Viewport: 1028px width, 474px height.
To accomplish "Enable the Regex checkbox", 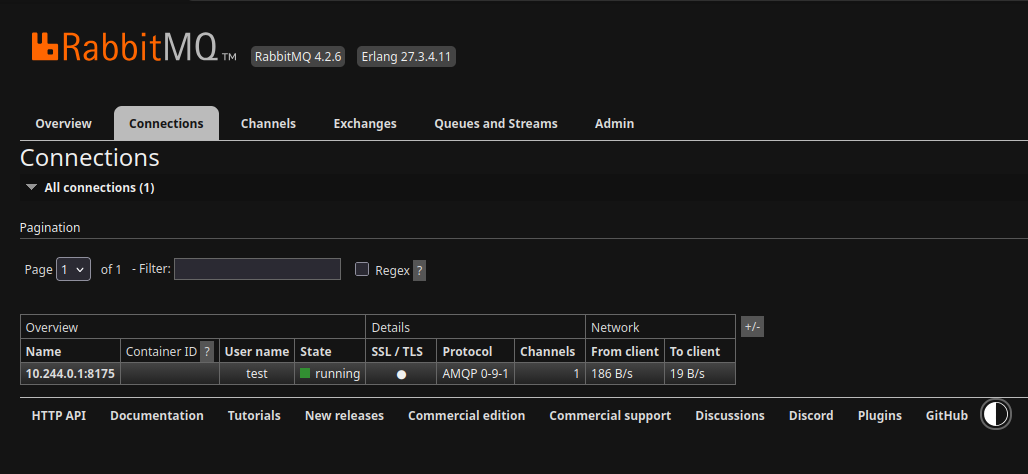I will pyautogui.click(x=362, y=269).
